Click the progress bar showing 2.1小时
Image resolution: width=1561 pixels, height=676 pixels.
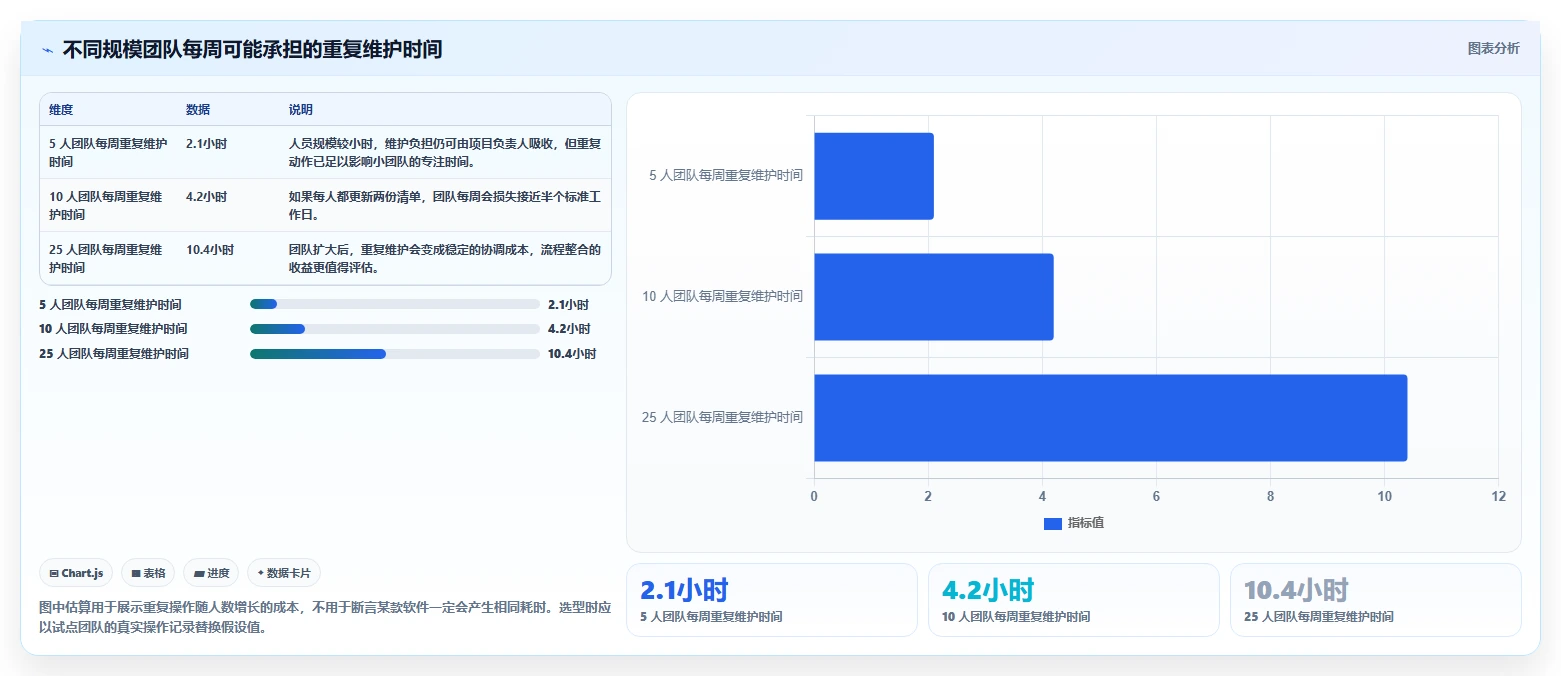pos(395,304)
